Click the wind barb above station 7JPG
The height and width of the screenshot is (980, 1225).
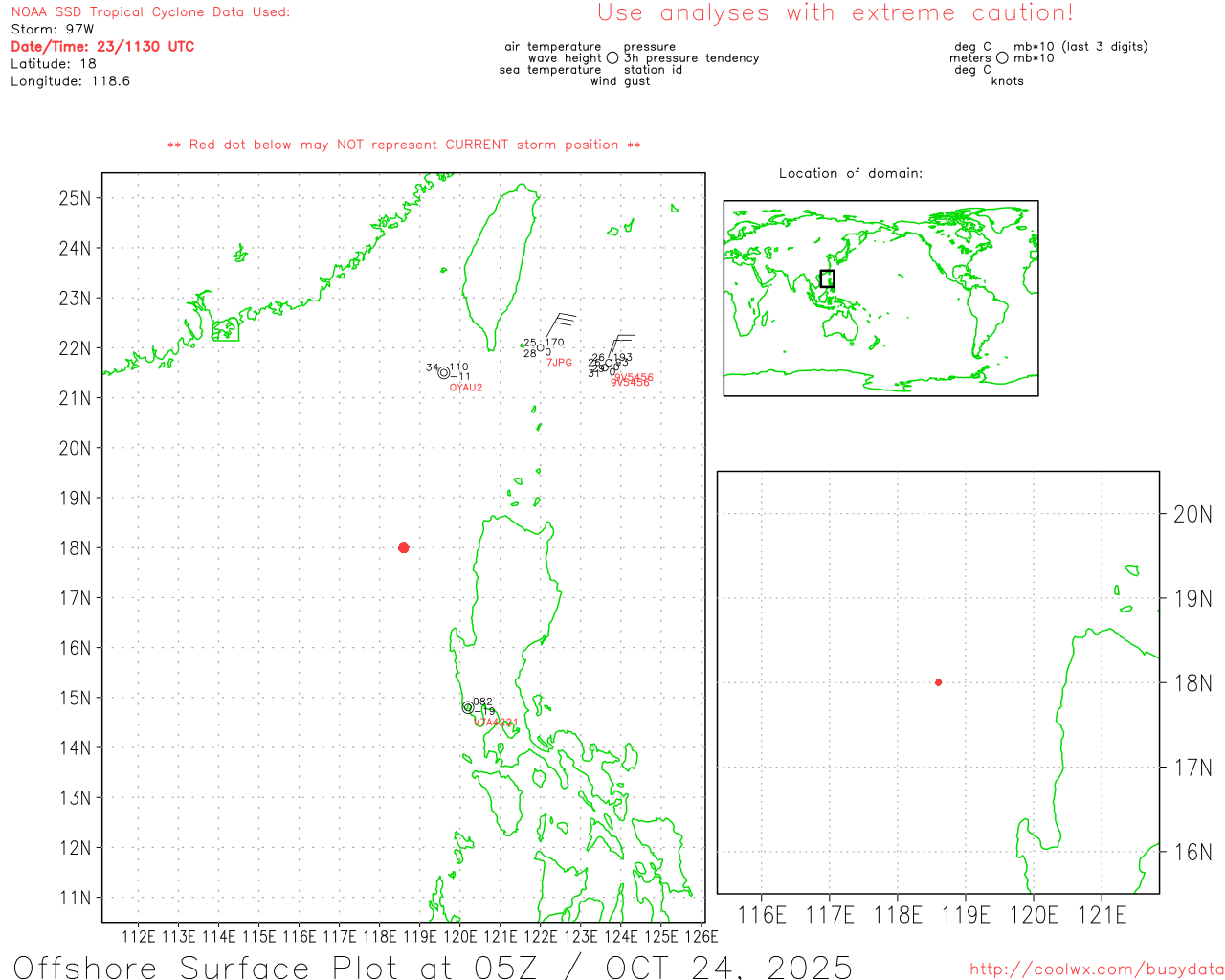pyautogui.click(x=559, y=323)
